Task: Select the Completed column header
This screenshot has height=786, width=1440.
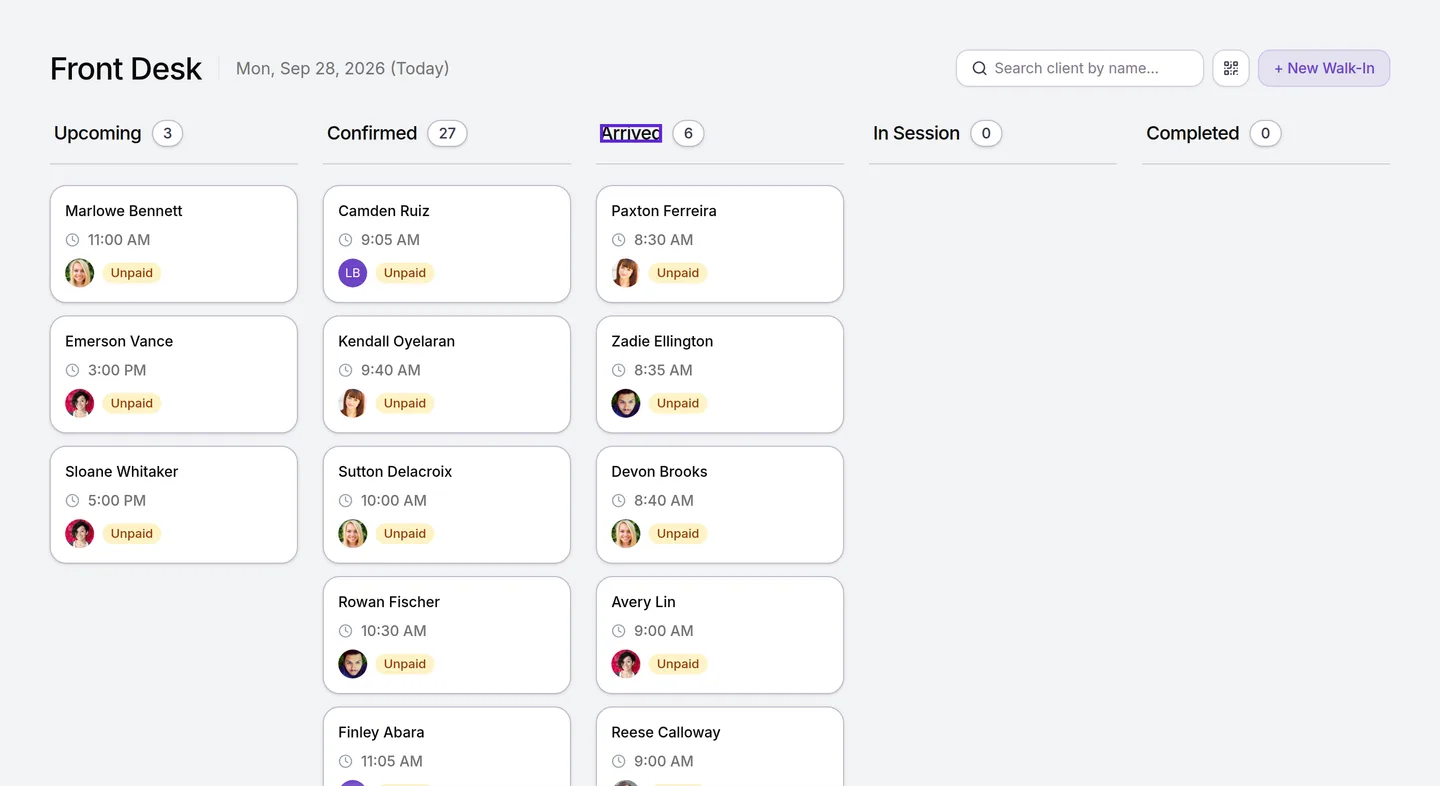Action: [1192, 133]
